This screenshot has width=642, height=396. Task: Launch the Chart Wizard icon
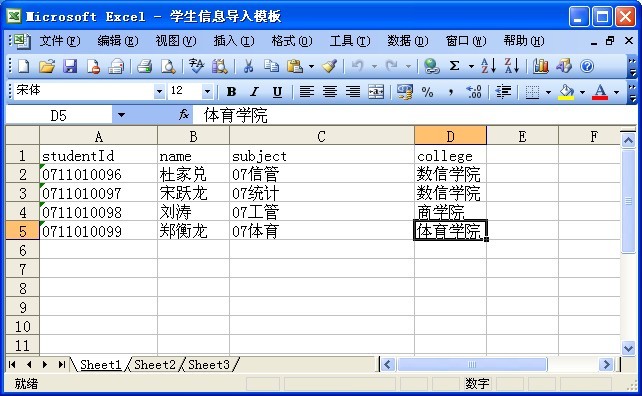[x=540, y=66]
